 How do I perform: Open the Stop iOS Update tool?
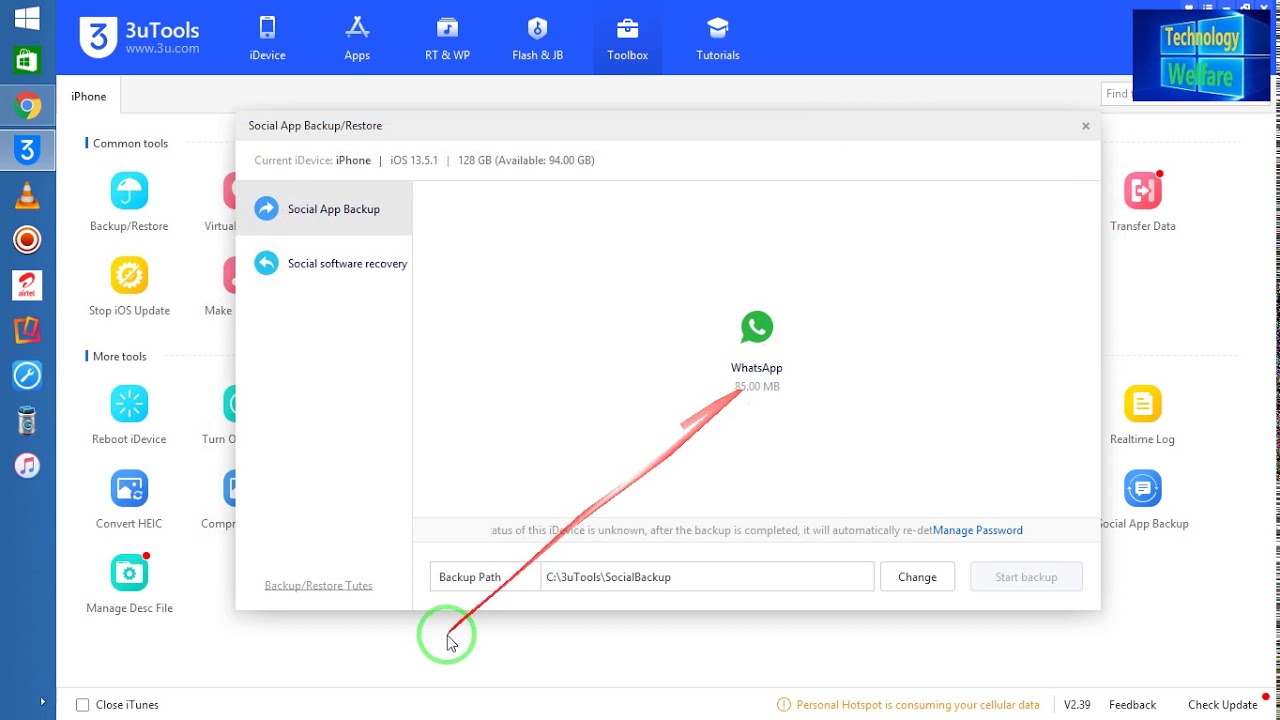(x=129, y=275)
